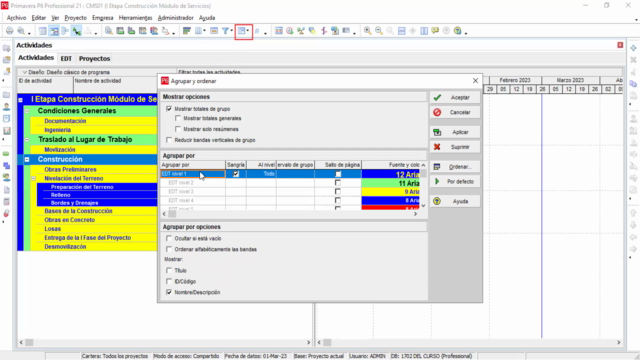Uncheck Mostrar totales de grupo
The image size is (640, 360).
pyautogui.click(x=169, y=109)
